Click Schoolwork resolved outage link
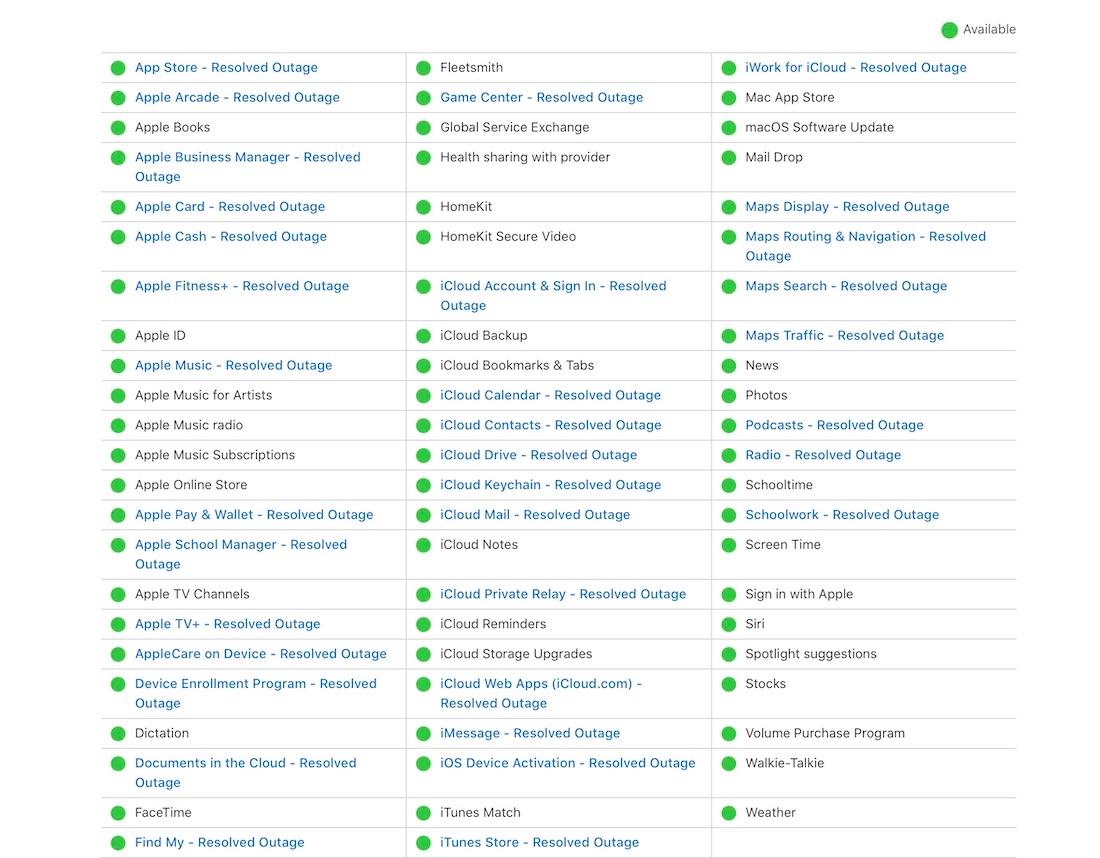Screen dimensions: 1100x858 tap(842, 515)
